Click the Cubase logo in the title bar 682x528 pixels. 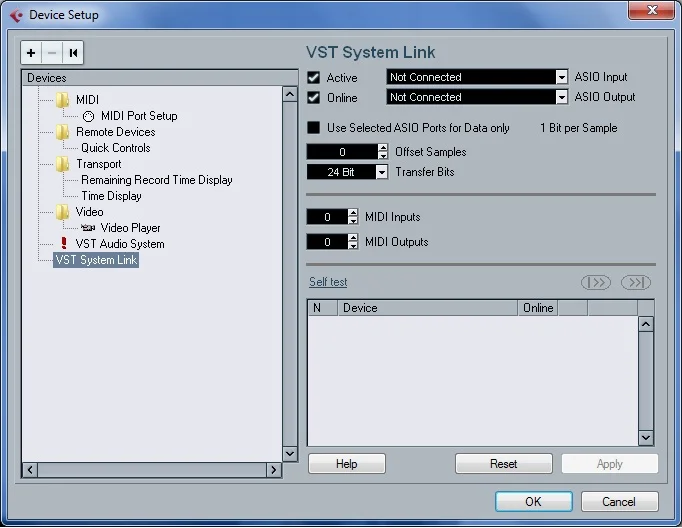(17, 15)
